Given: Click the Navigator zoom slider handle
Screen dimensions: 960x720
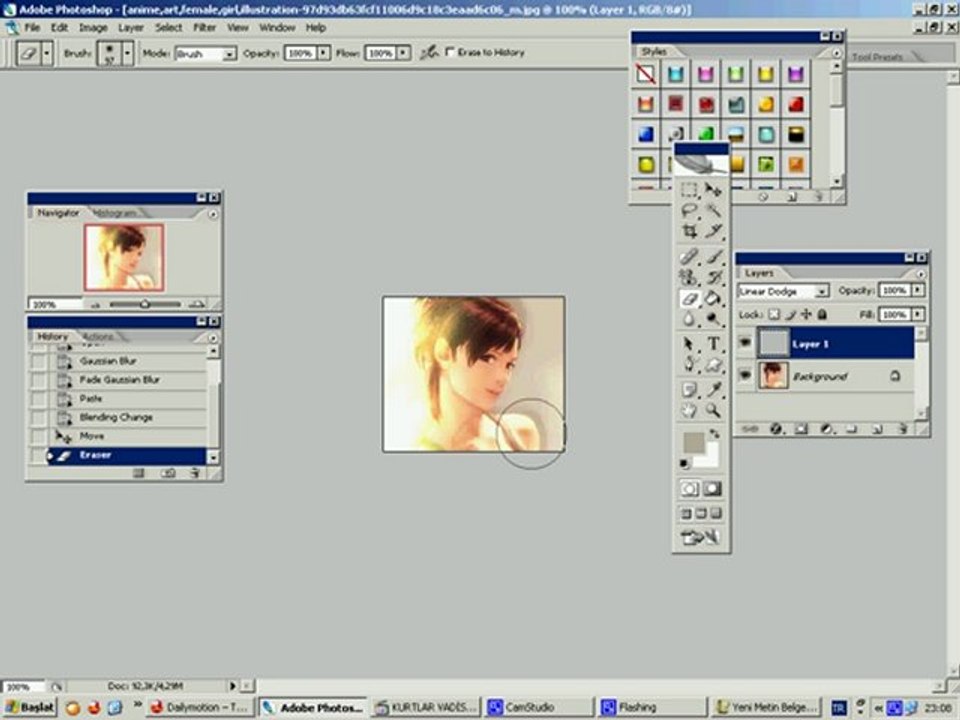Looking at the screenshot, I should (x=145, y=304).
